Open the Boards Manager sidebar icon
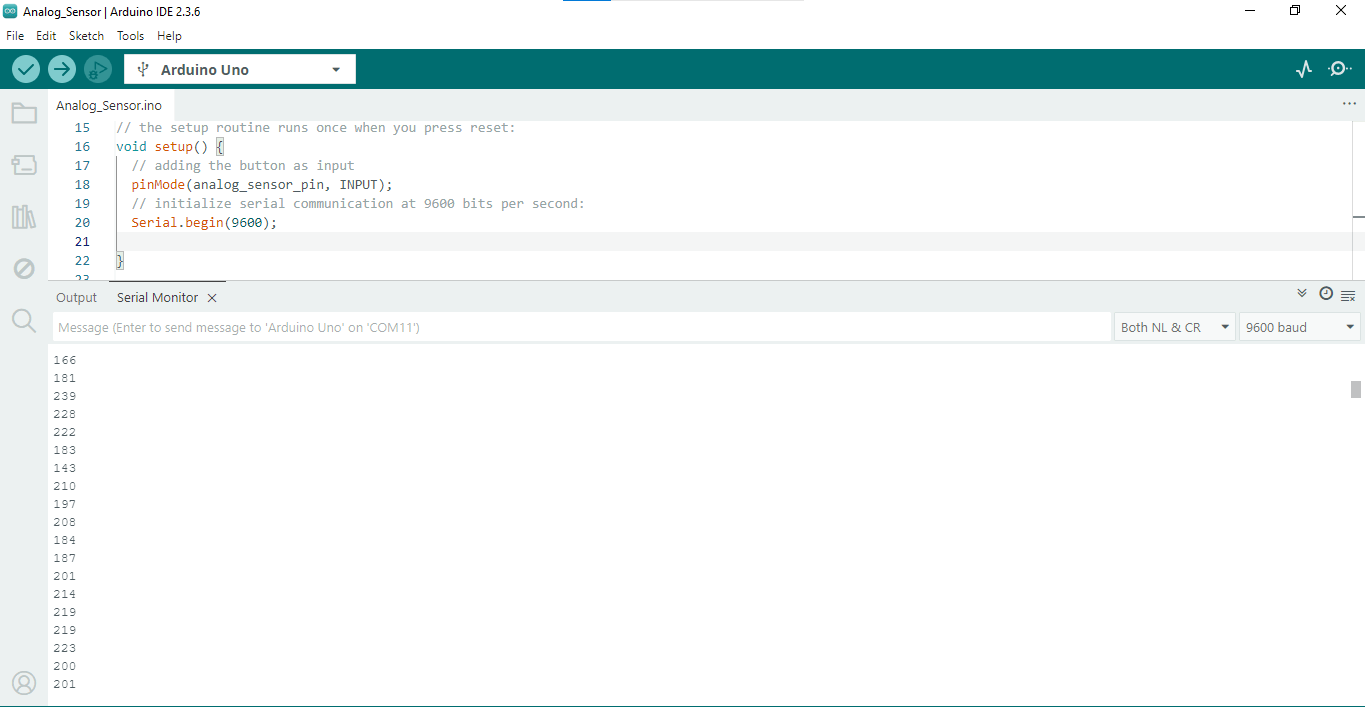Screen dimensions: 1365x707 point(24,165)
